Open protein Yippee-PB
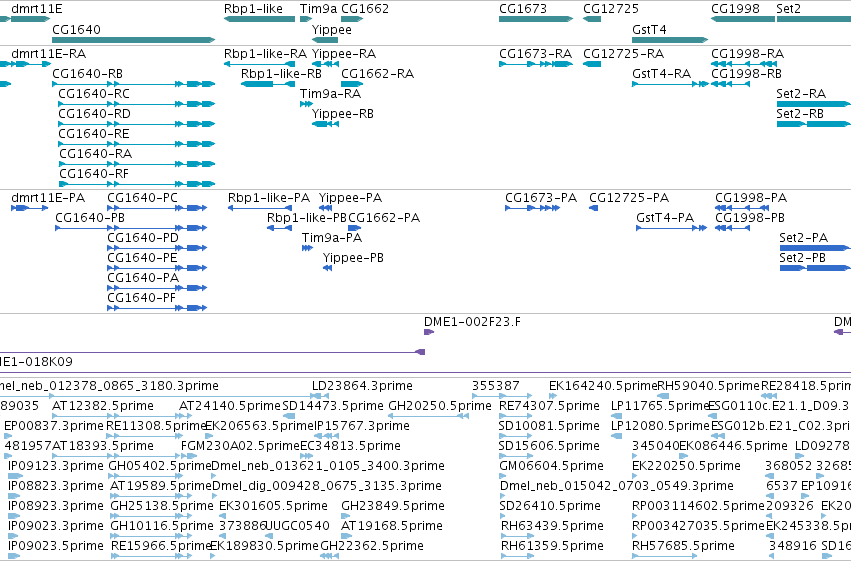Viewport: 851px width, 561px height. (353, 259)
